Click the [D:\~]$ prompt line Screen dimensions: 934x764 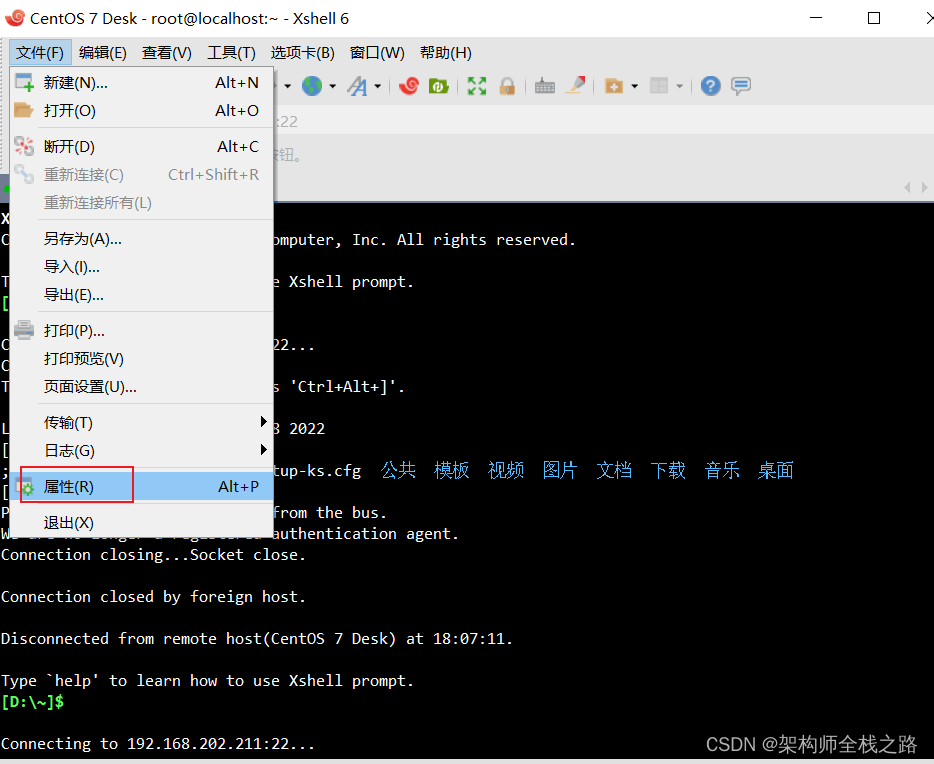32,701
